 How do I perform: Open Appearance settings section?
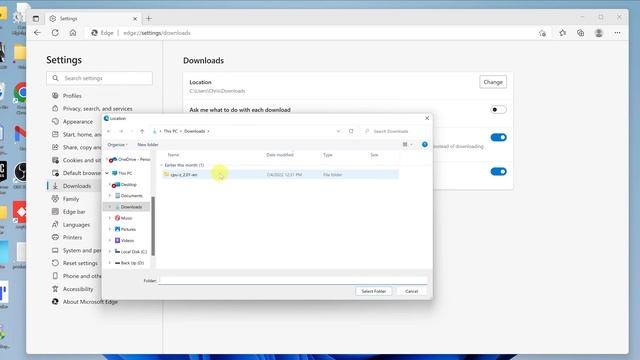78,122
